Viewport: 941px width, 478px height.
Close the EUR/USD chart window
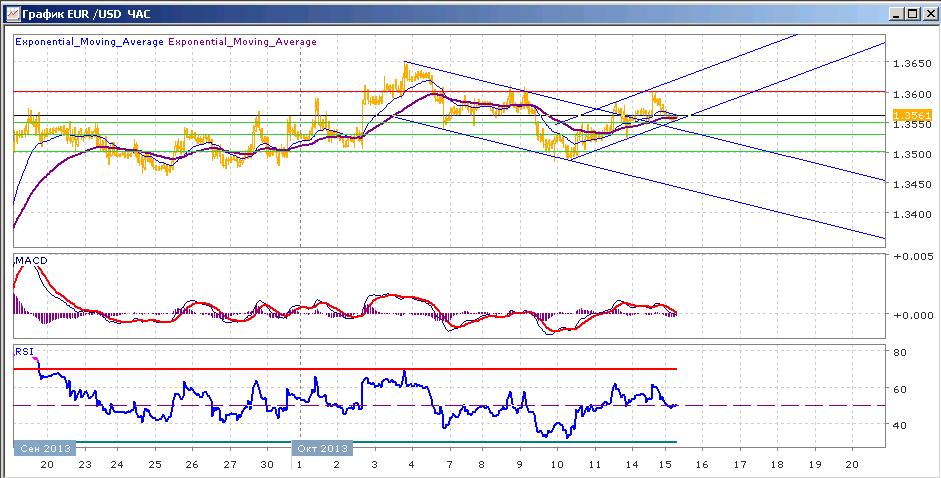[x=928, y=13]
